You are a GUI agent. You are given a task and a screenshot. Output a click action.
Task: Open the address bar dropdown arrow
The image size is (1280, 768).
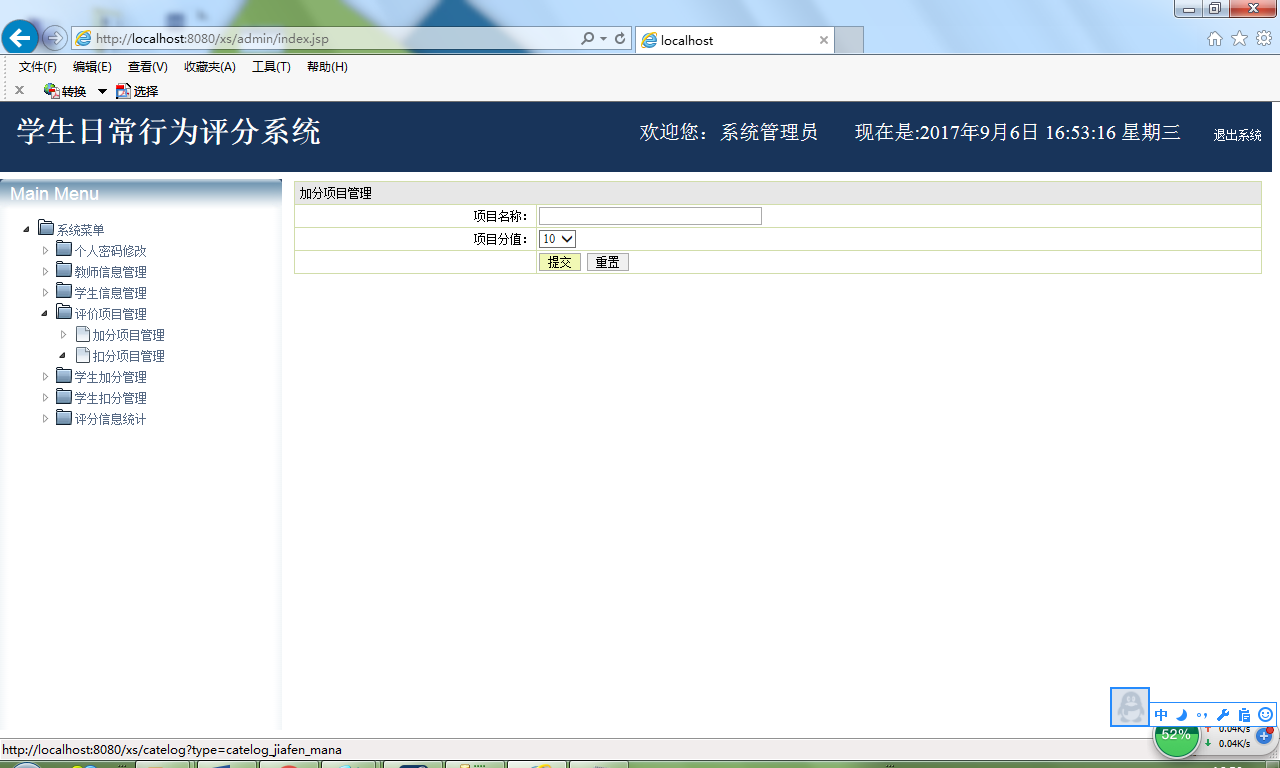point(604,39)
